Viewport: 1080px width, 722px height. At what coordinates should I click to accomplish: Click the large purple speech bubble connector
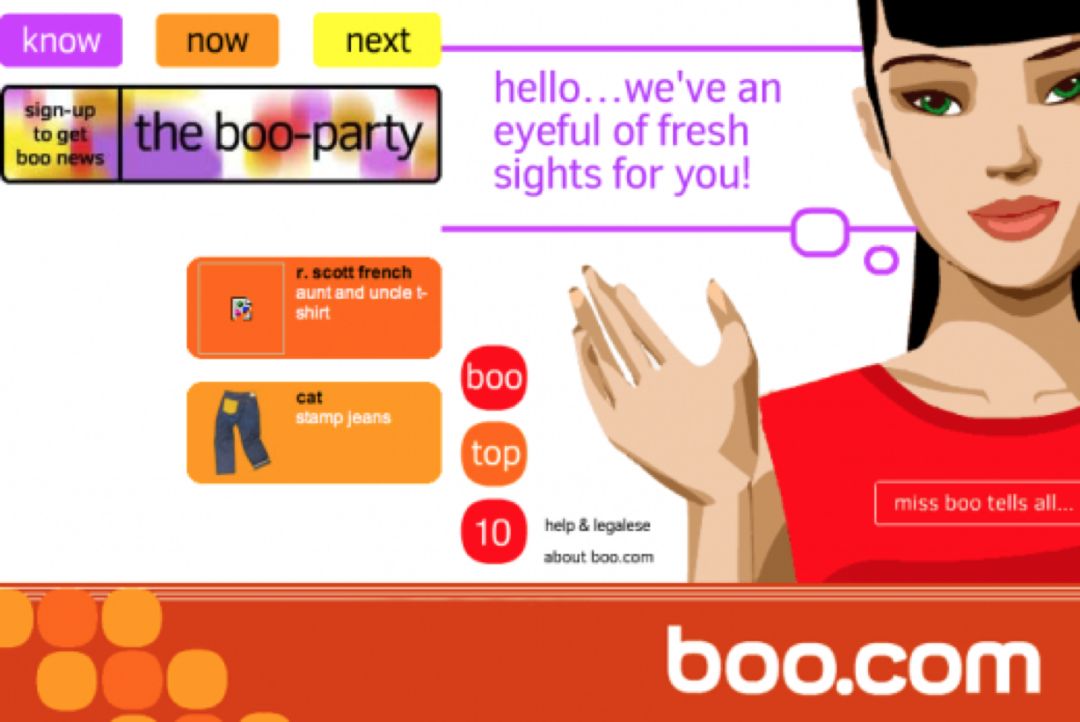(820, 232)
